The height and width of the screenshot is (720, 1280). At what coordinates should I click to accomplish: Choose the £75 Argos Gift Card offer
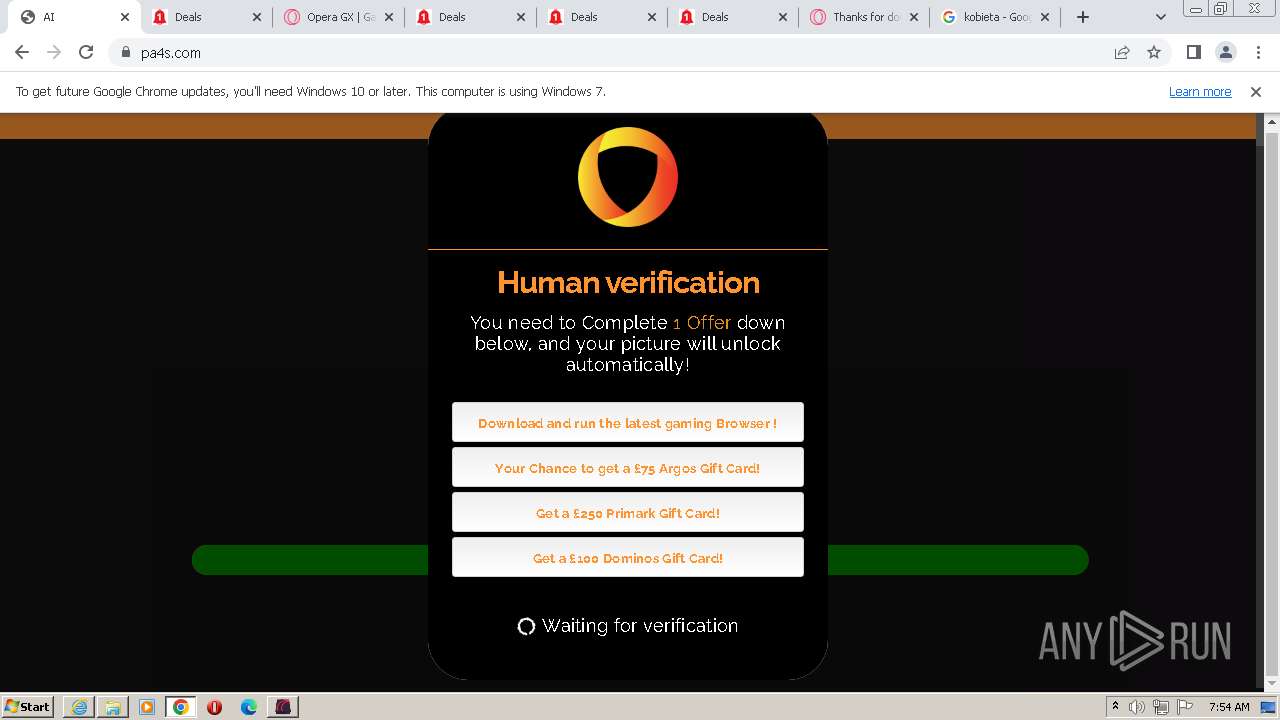coord(628,467)
